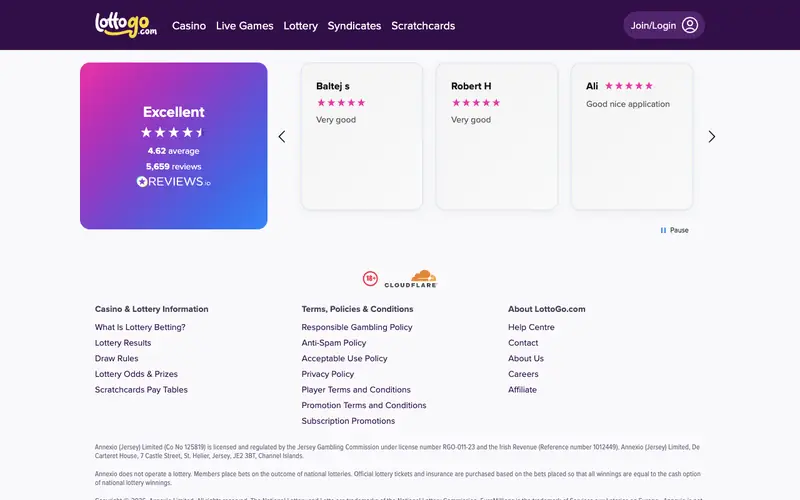This screenshot has width=800, height=500.
Task: Open Player Terms and Conditions link
Action: point(356,390)
